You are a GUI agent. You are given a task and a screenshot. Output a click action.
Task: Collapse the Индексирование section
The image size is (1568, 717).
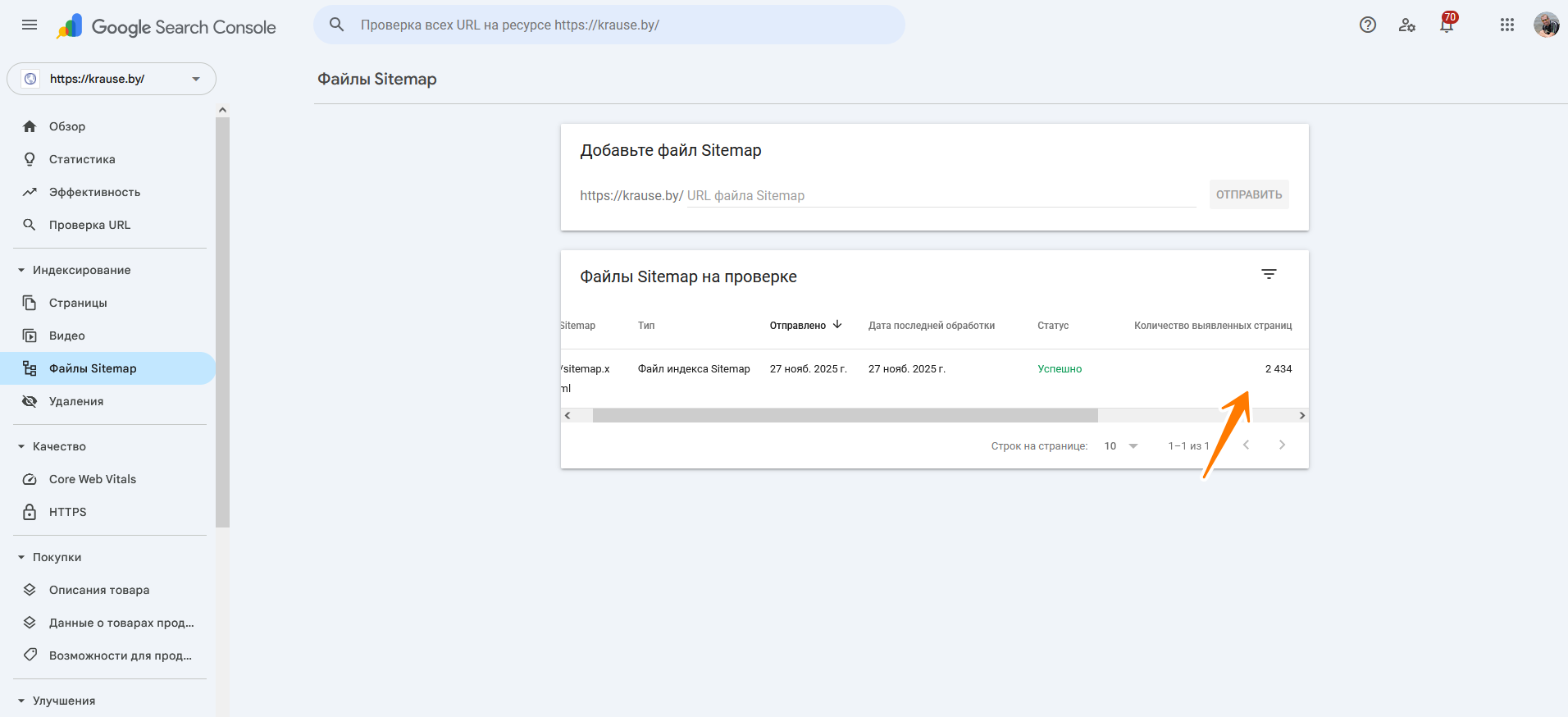tap(21, 270)
